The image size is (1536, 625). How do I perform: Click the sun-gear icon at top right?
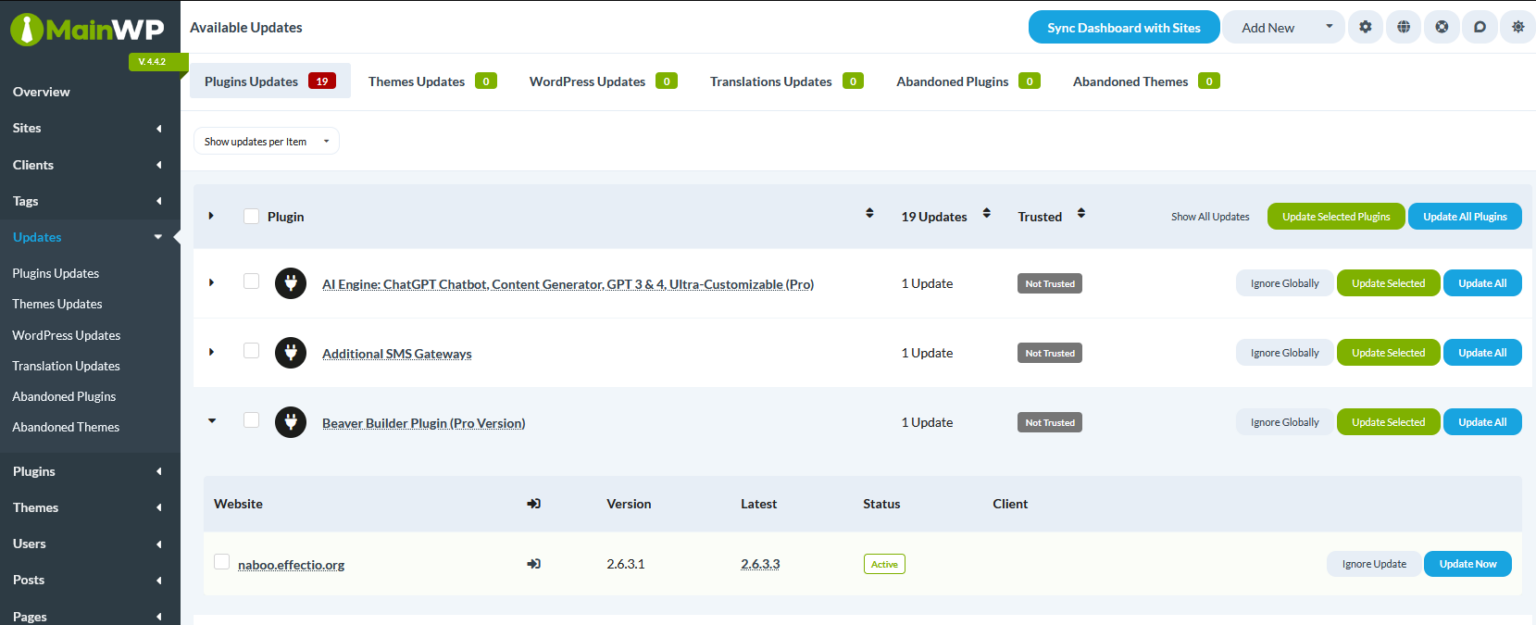click(x=1517, y=27)
